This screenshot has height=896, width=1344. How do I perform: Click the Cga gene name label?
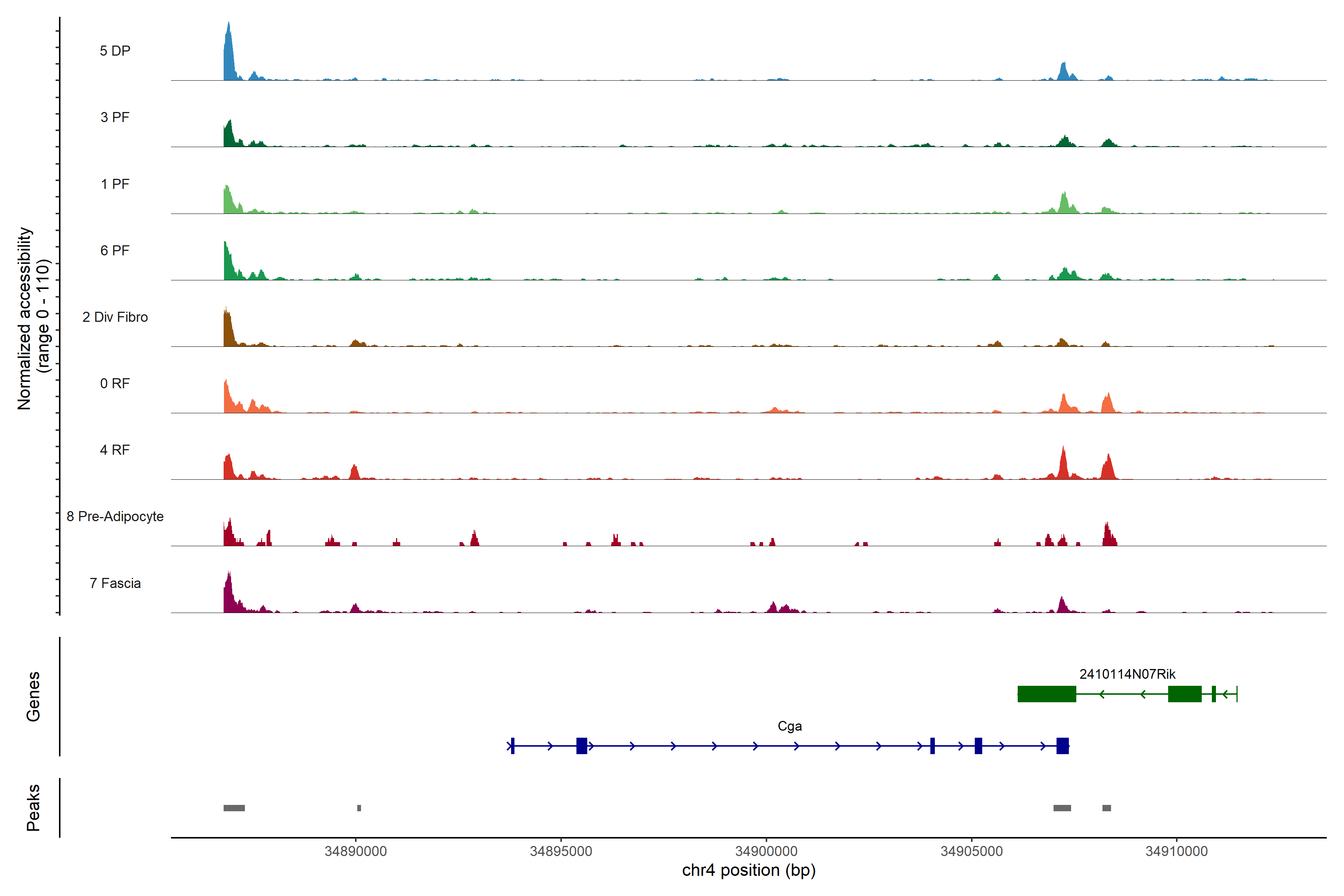click(790, 726)
